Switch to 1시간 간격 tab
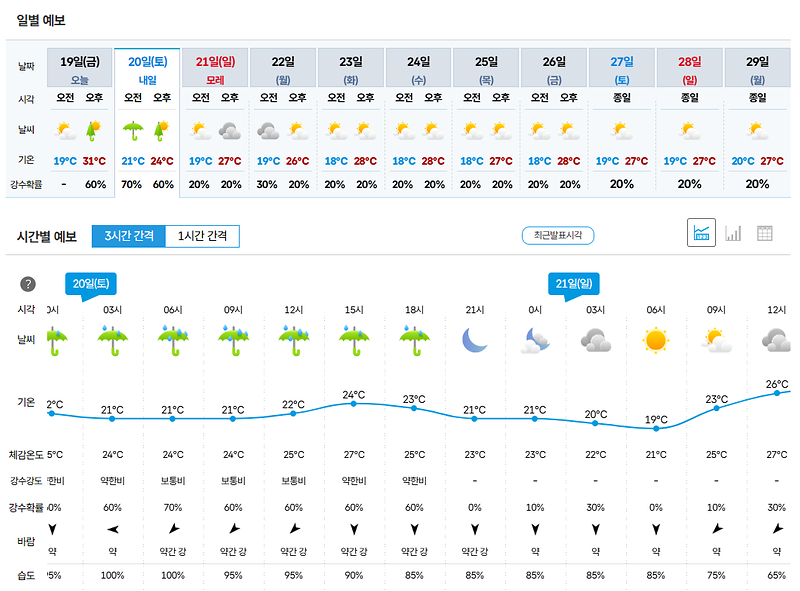The height and width of the screenshot is (591, 800). click(x=202, y=236)
